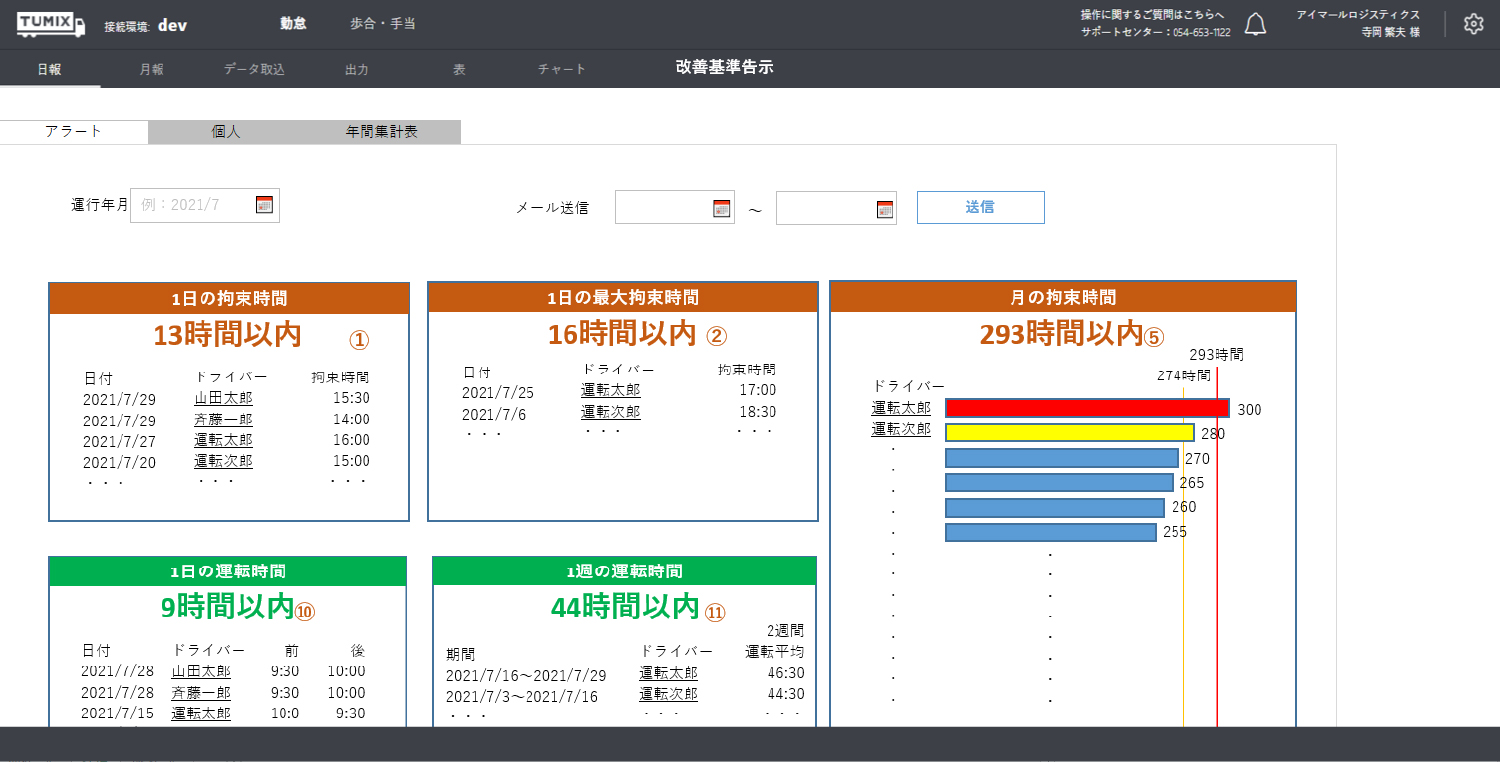Image resolution: width=1500 pixels, height=762 pixels.
Task: Click the 送信 button
Action: tap(980, 207)
